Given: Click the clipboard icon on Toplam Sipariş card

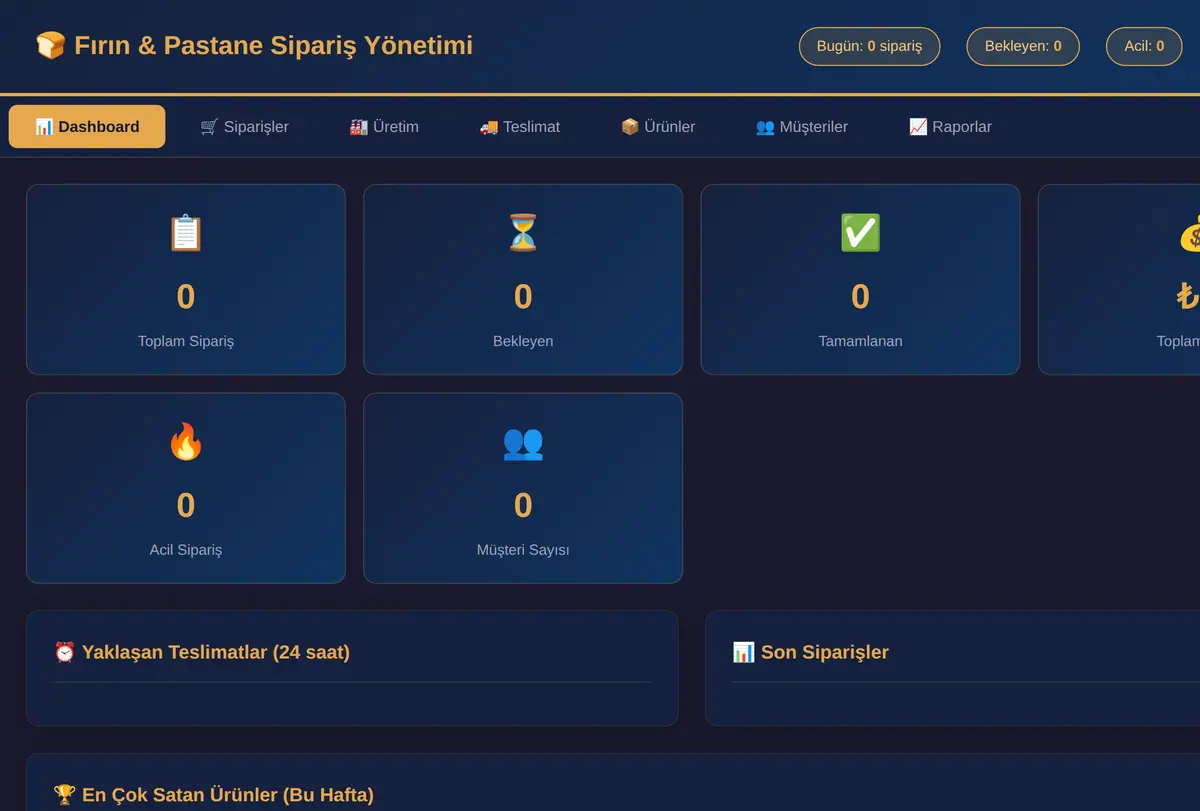Looking at the screenshot, I should click(x=186, y=233).
